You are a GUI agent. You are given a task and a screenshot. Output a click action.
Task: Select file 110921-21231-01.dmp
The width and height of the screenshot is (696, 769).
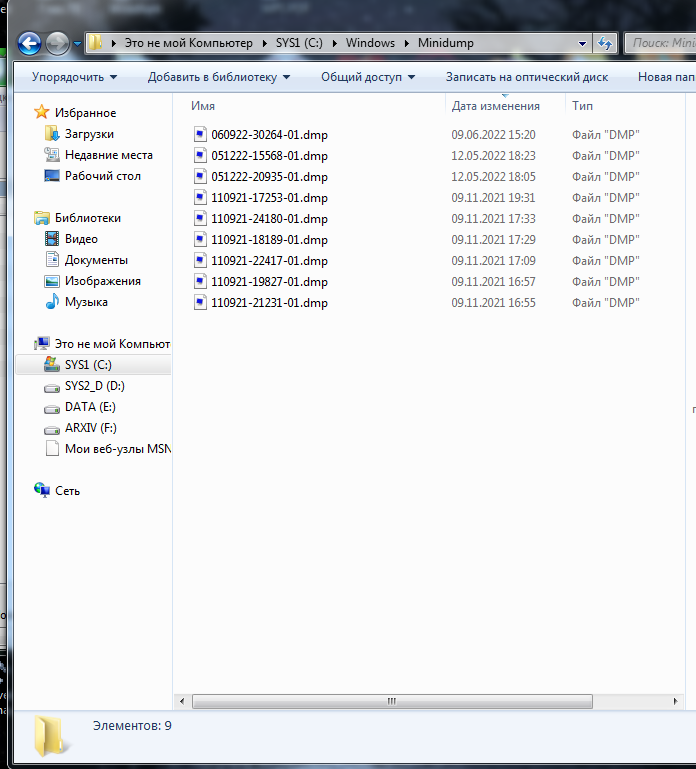[x=269, y=303]
